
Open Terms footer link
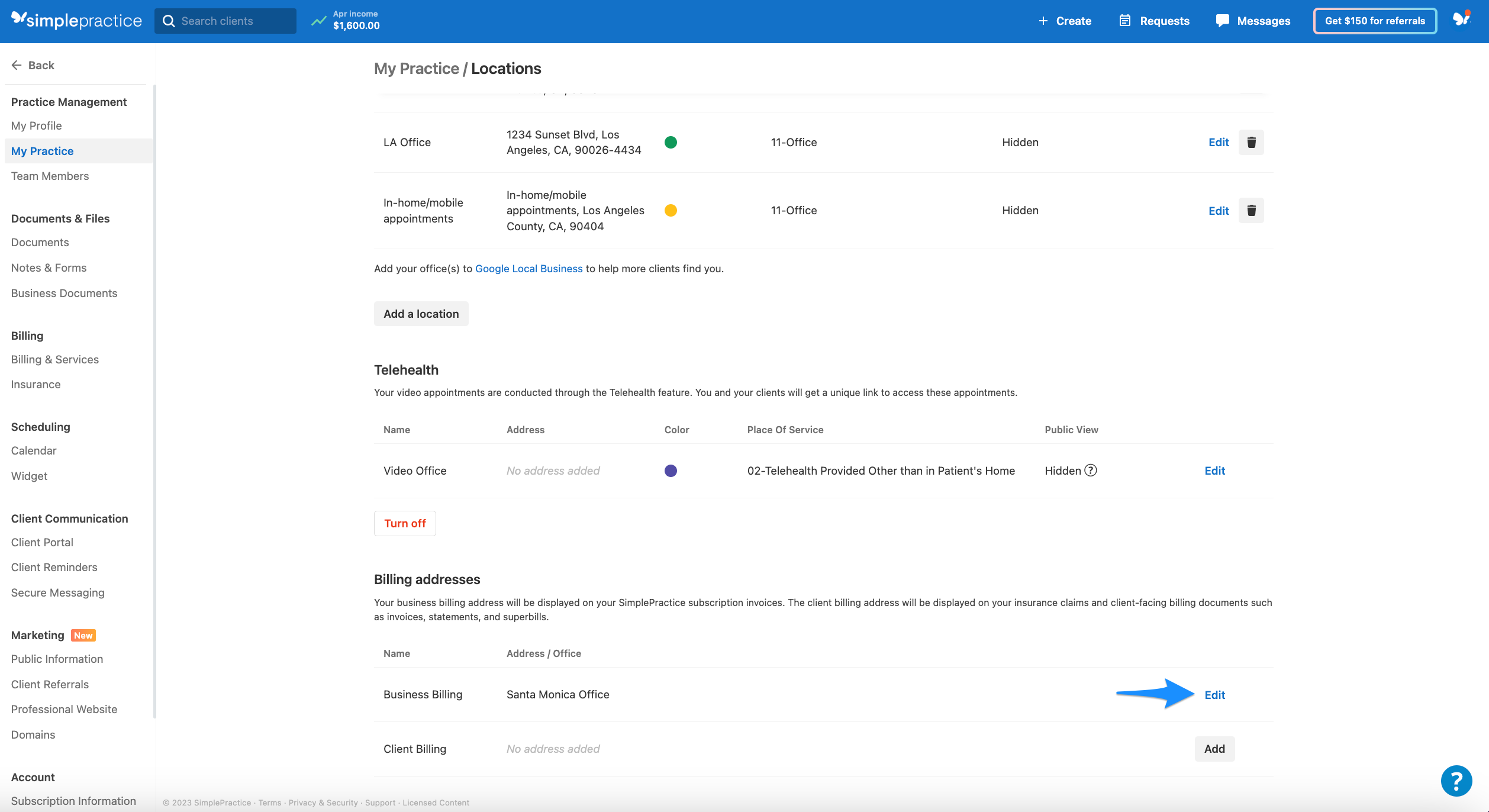(x=270, y=803)
